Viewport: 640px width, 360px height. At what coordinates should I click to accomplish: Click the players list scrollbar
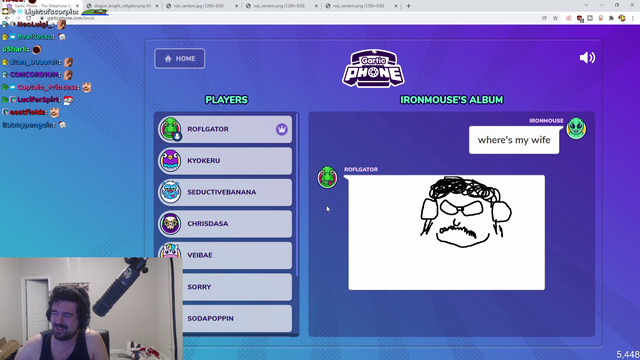(x=297, y=195)
